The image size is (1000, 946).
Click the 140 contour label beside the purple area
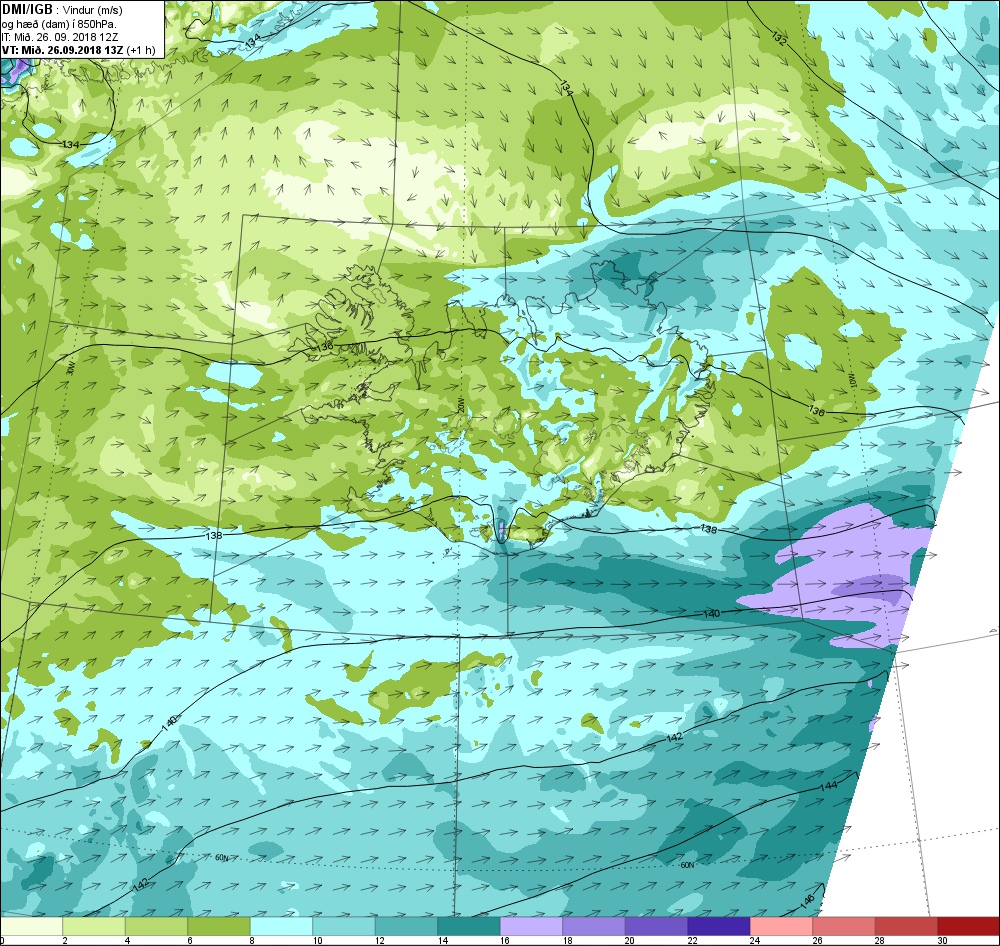[711, 614]
